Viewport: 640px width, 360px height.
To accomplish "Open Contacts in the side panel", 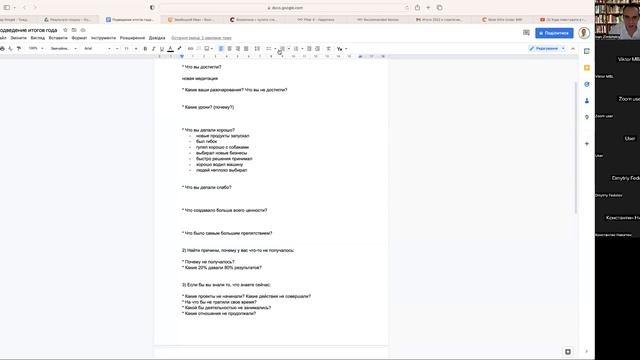I will [x=587, y=100].
